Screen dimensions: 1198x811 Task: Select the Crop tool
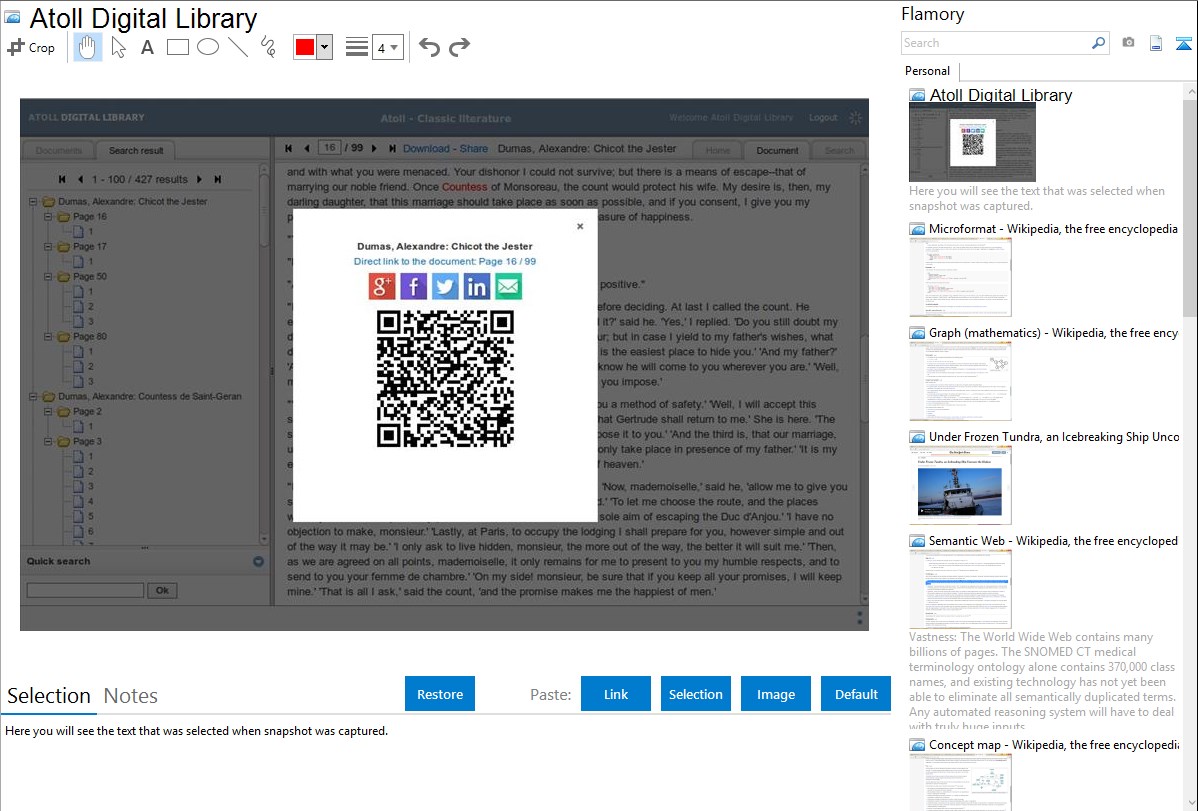pos(31,47)
